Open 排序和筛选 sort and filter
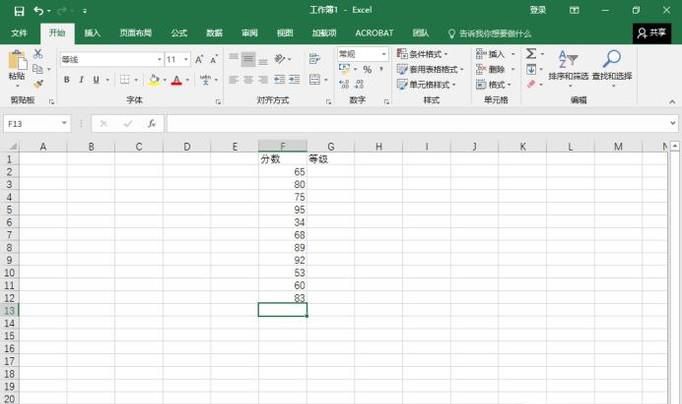682x404 pixels. click(568, 67)
